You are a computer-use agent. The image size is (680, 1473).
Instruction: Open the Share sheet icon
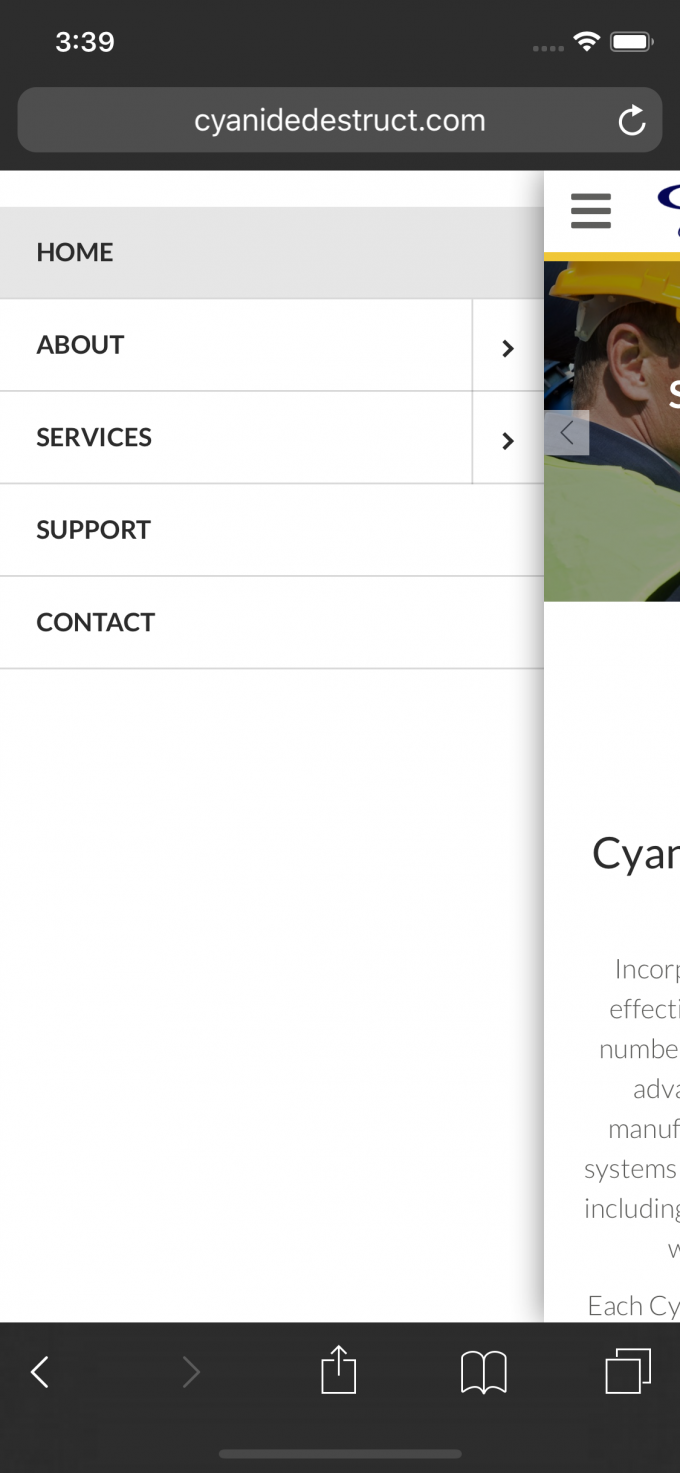coord(339,1370)
